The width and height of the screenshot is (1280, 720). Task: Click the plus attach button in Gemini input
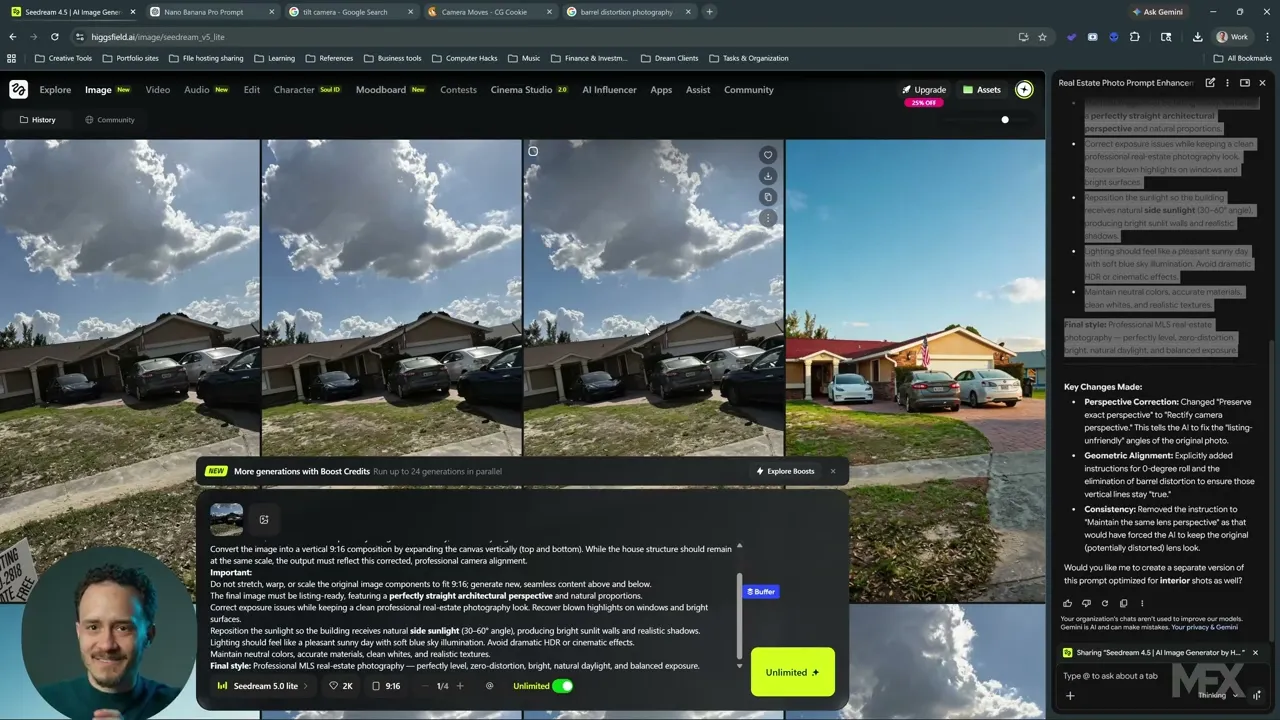click(1070, 695)
